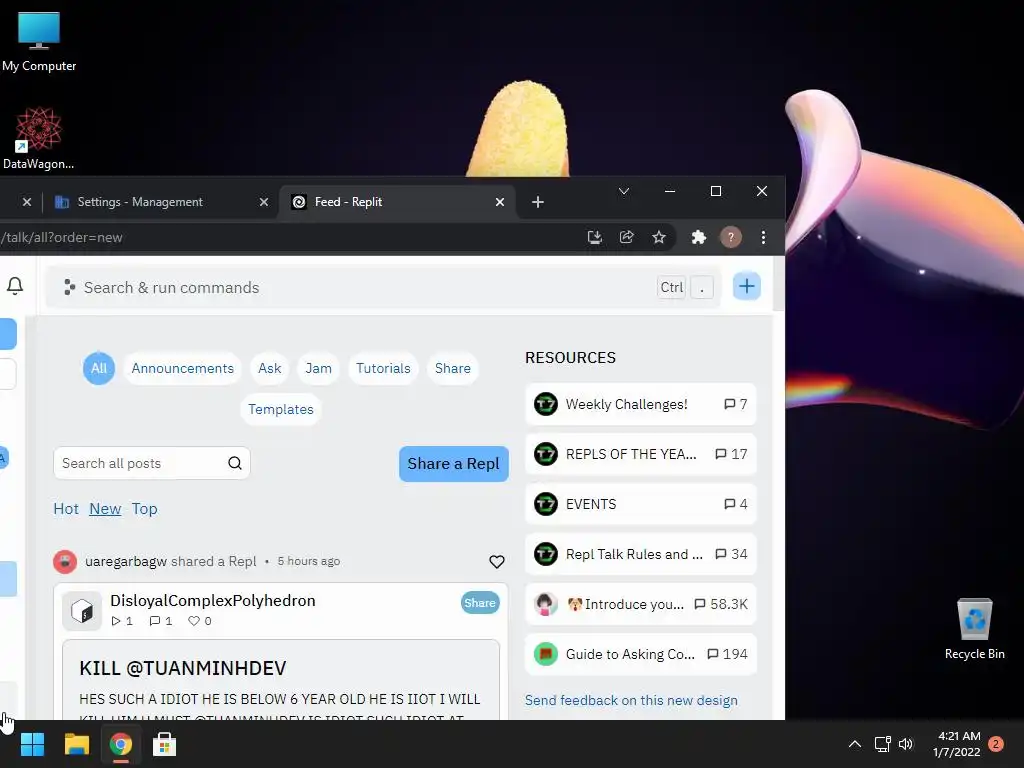Click the DisloyalComplexPolyhedron repl icon

click(x=82, y=611)
